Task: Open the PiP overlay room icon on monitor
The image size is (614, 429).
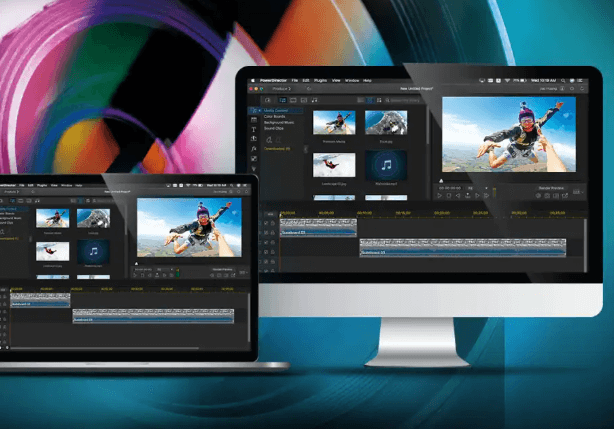Action: [x=254, y=159]
